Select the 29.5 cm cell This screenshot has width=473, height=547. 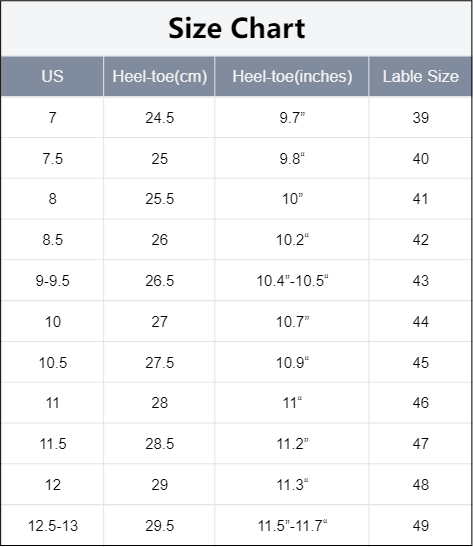159,525
